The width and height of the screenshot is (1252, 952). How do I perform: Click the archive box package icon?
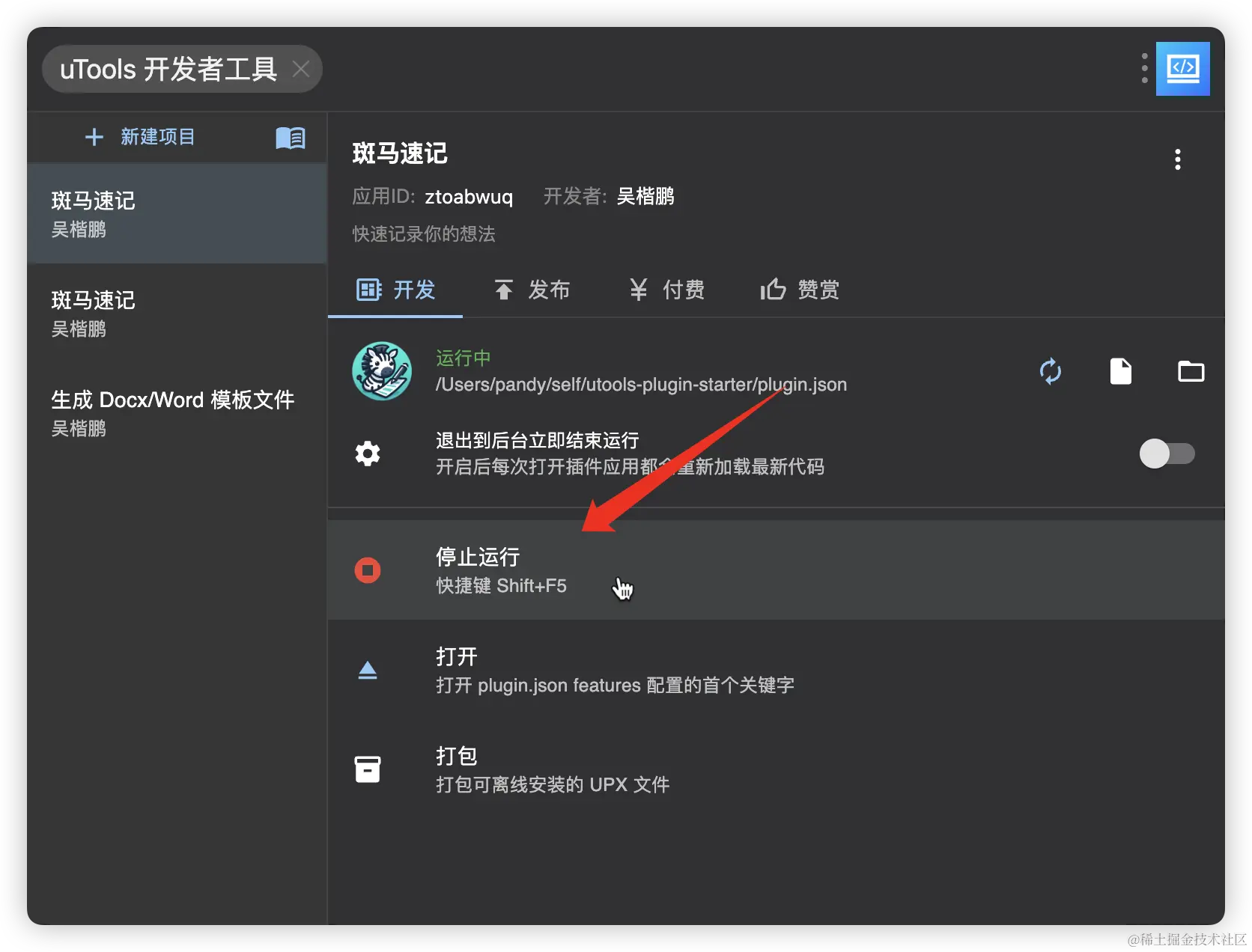368,769
